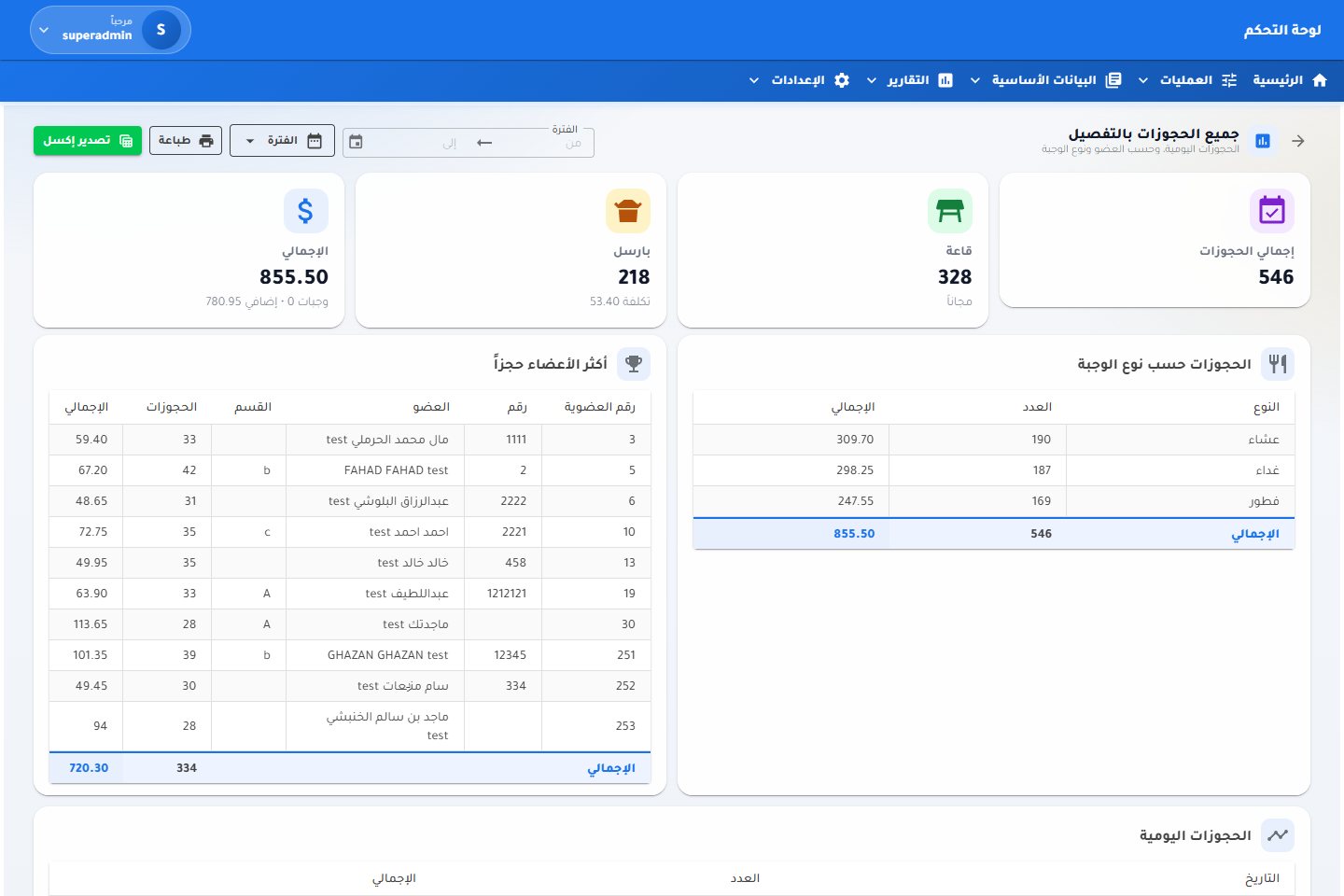Click the الإعدادات menu label

tap(798, 80)
